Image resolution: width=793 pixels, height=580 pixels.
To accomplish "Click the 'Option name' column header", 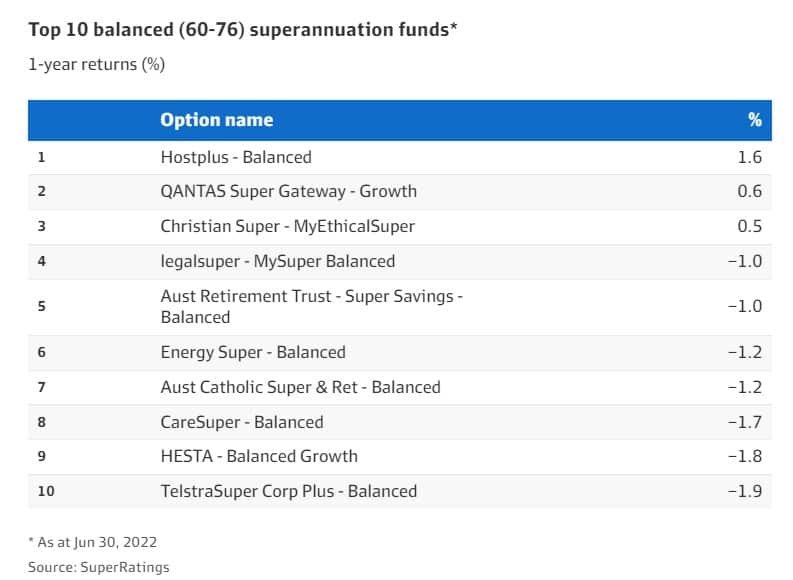I will 216,120.
